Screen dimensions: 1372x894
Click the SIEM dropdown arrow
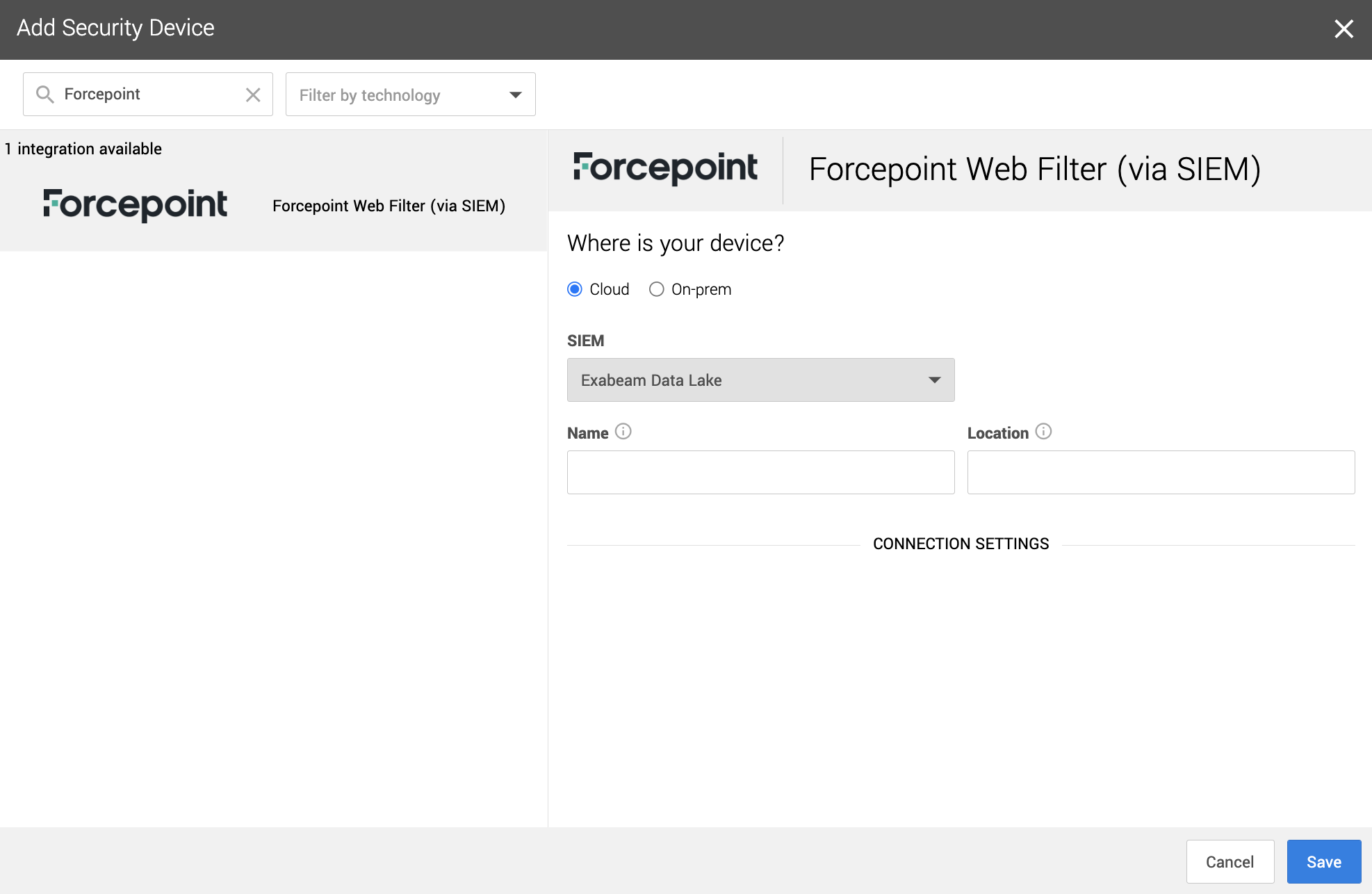point(934,380)
